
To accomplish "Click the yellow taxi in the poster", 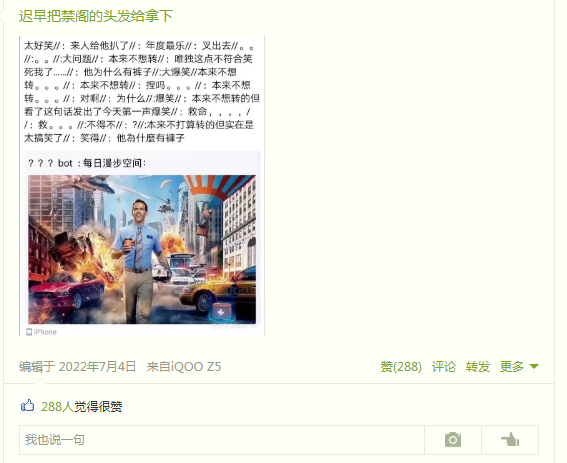I will tap(217, 294).
